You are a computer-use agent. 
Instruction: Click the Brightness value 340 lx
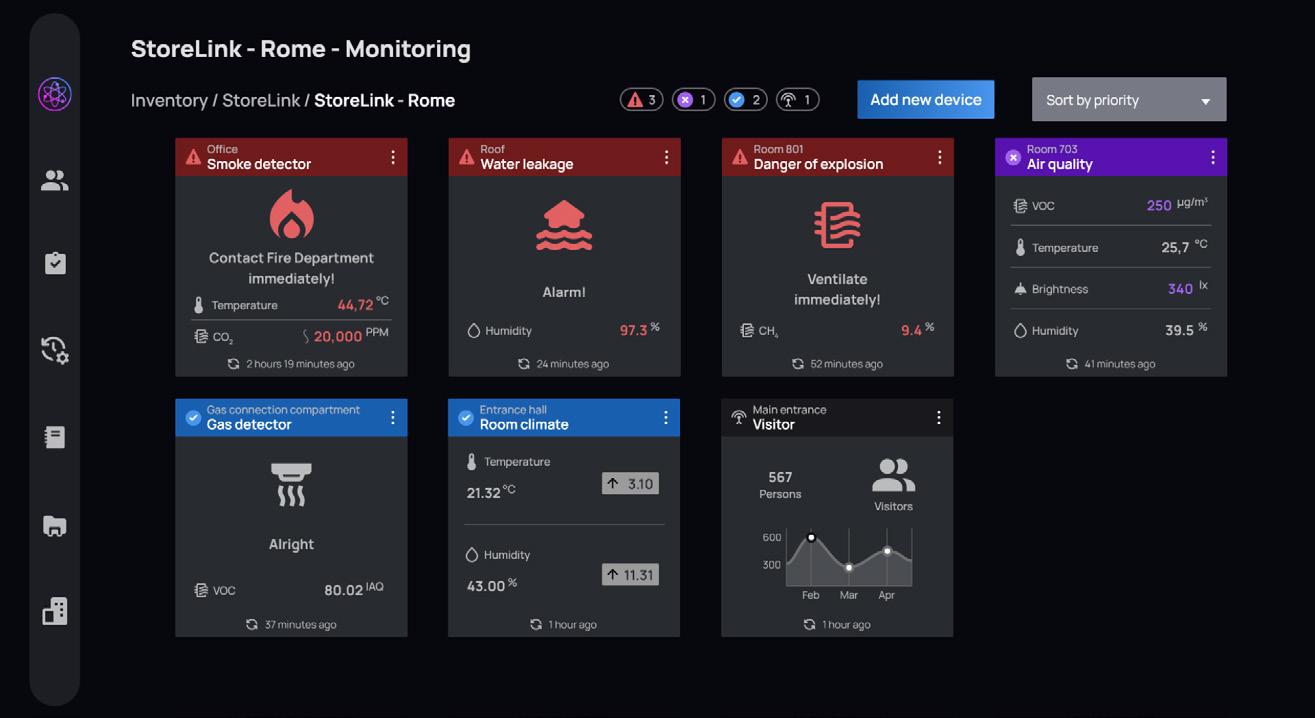pyautogui.click(x=1188, y=288)
